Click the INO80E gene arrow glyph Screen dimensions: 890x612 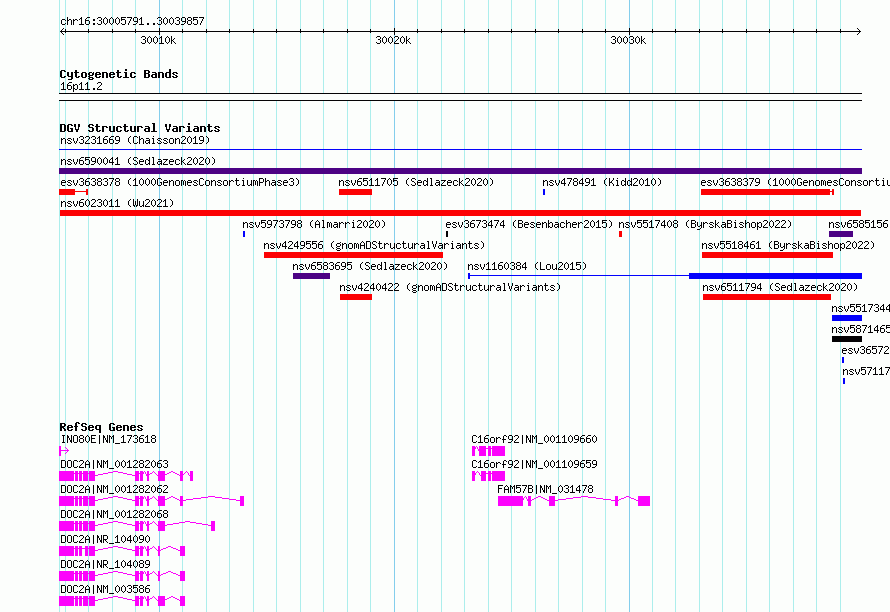(64, 451)
